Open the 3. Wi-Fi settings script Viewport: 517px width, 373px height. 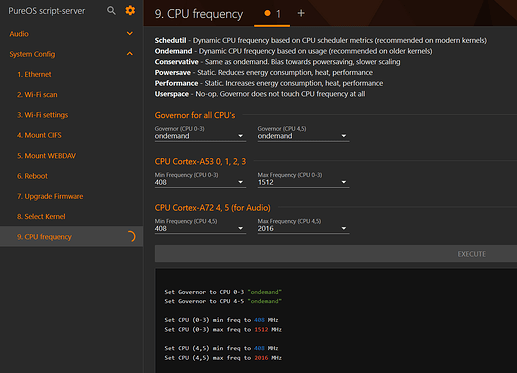(x=43, y=115)
